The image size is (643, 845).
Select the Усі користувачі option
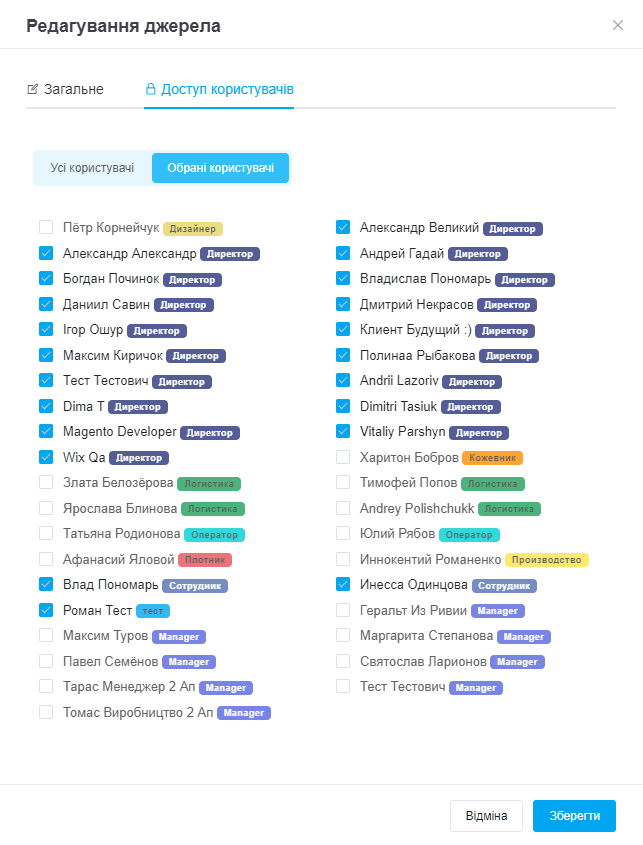tap(92, 168)
